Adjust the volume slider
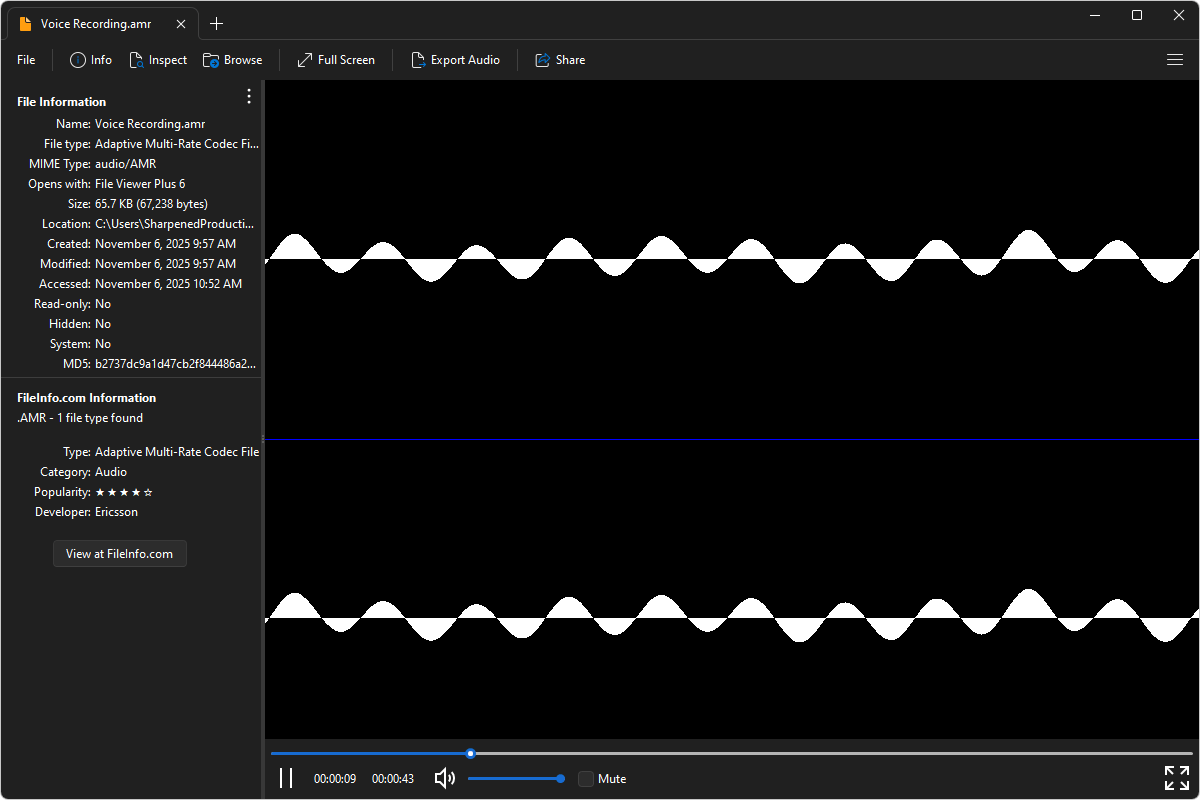 point(516,778)
